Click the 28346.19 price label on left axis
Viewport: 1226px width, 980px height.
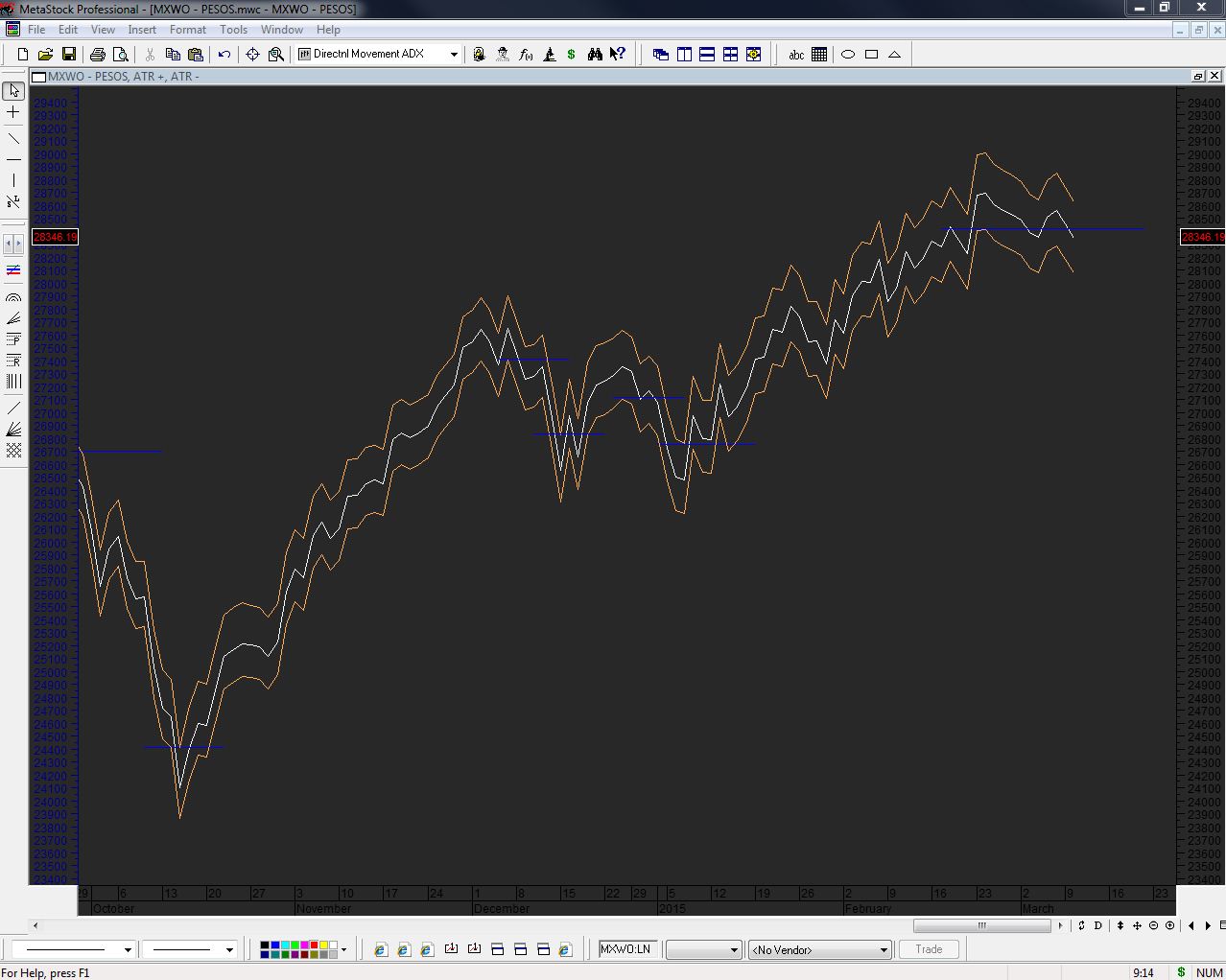click(55, 237)
